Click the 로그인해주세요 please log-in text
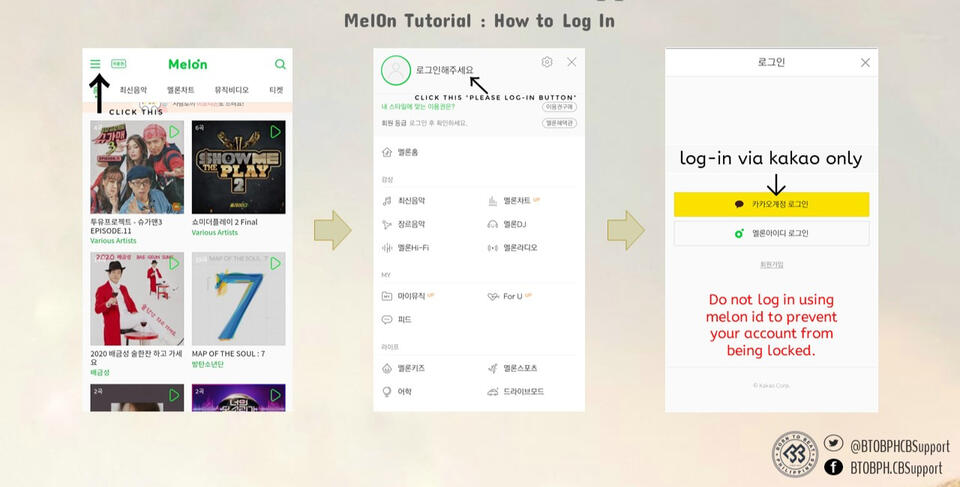 [444, 70]
